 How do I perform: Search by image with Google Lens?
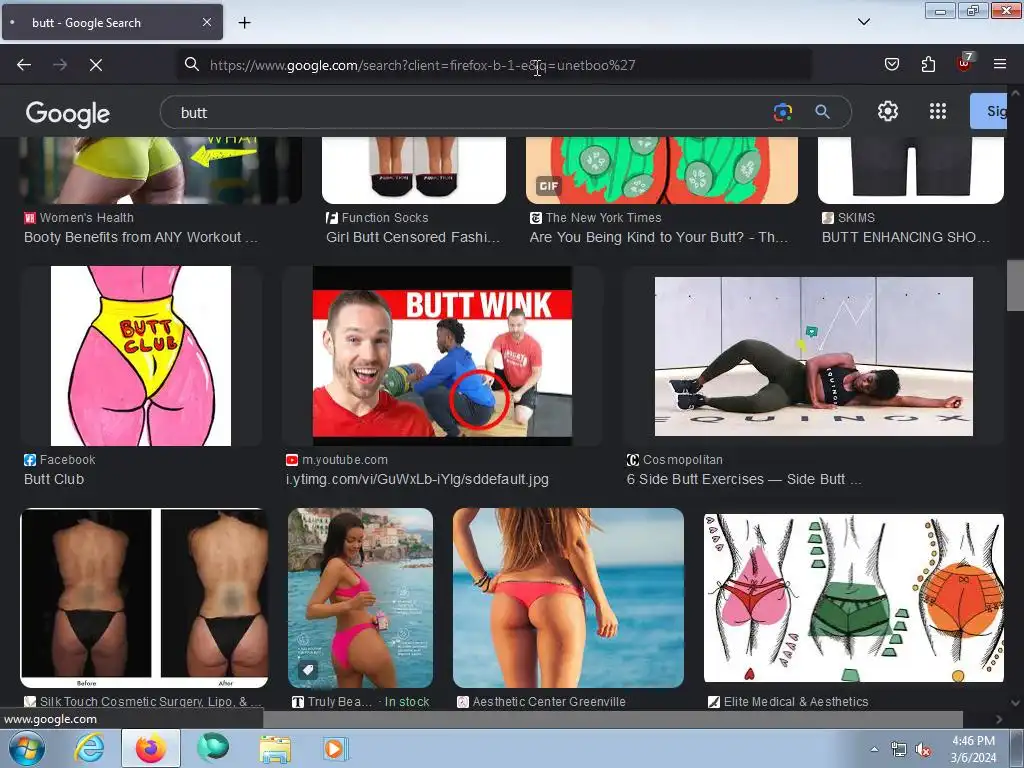[x=782, y=112]
